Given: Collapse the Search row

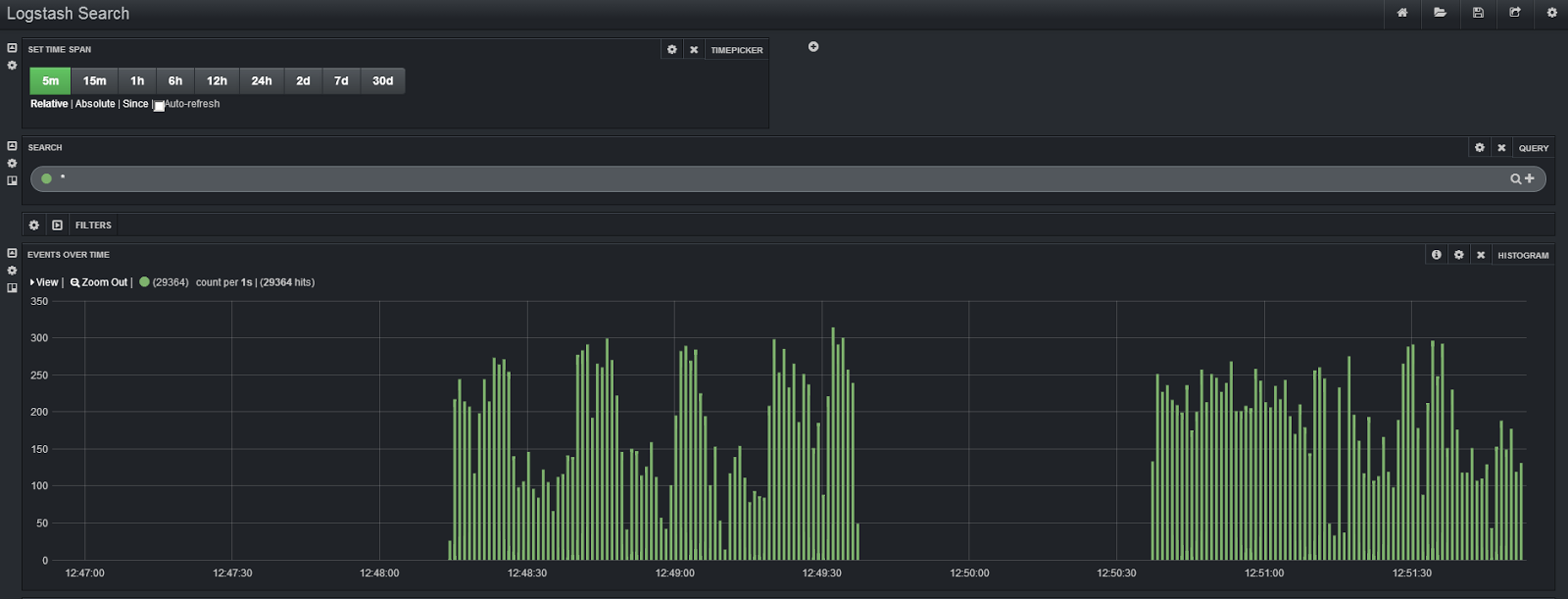Looking at the screenshot, I should pos(12,146).
